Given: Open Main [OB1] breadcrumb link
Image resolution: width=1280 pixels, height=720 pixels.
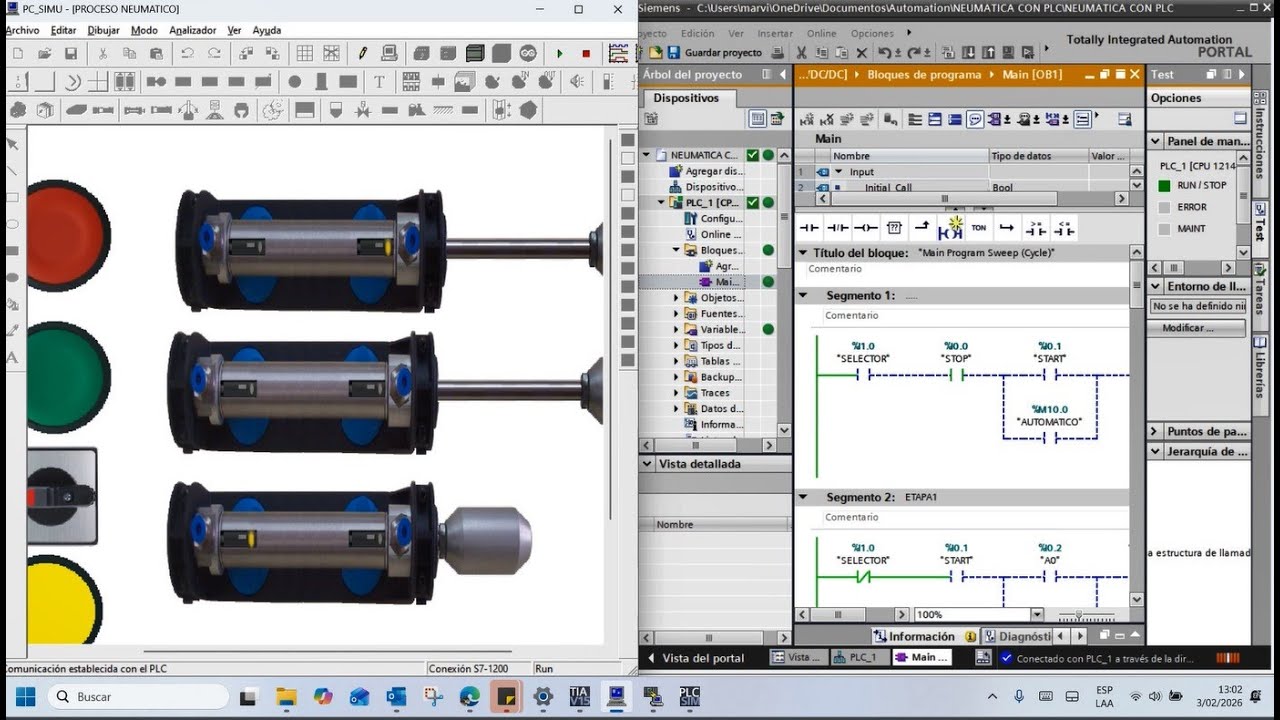Looking at the screenshot, I should tap(1032, 74).
